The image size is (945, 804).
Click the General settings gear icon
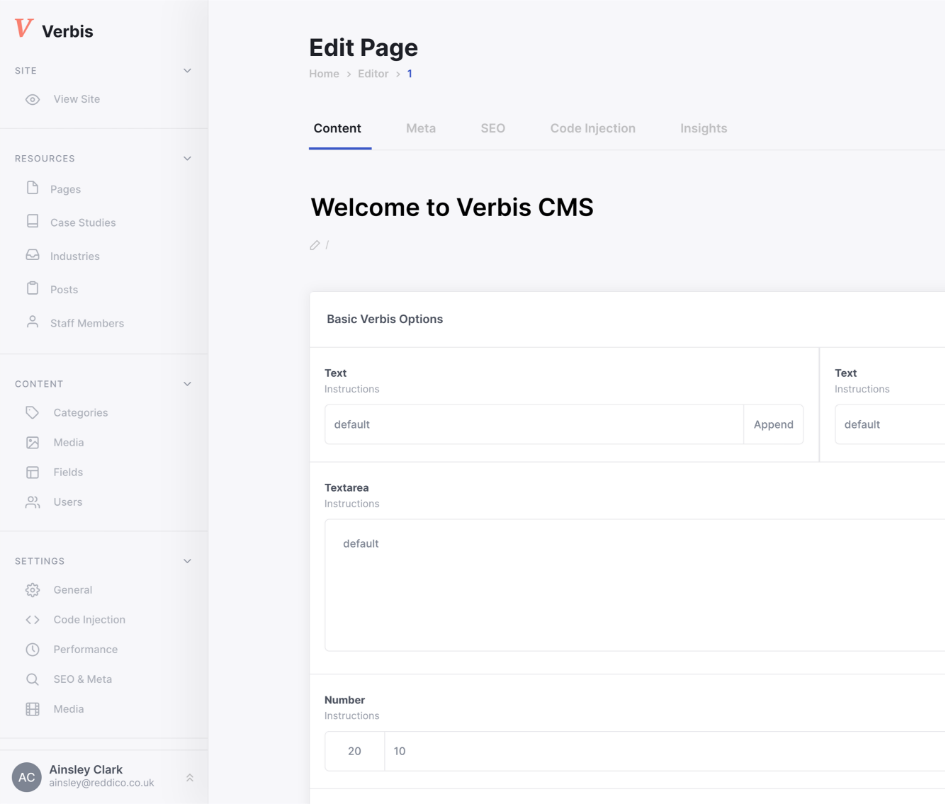pos(33,590)
